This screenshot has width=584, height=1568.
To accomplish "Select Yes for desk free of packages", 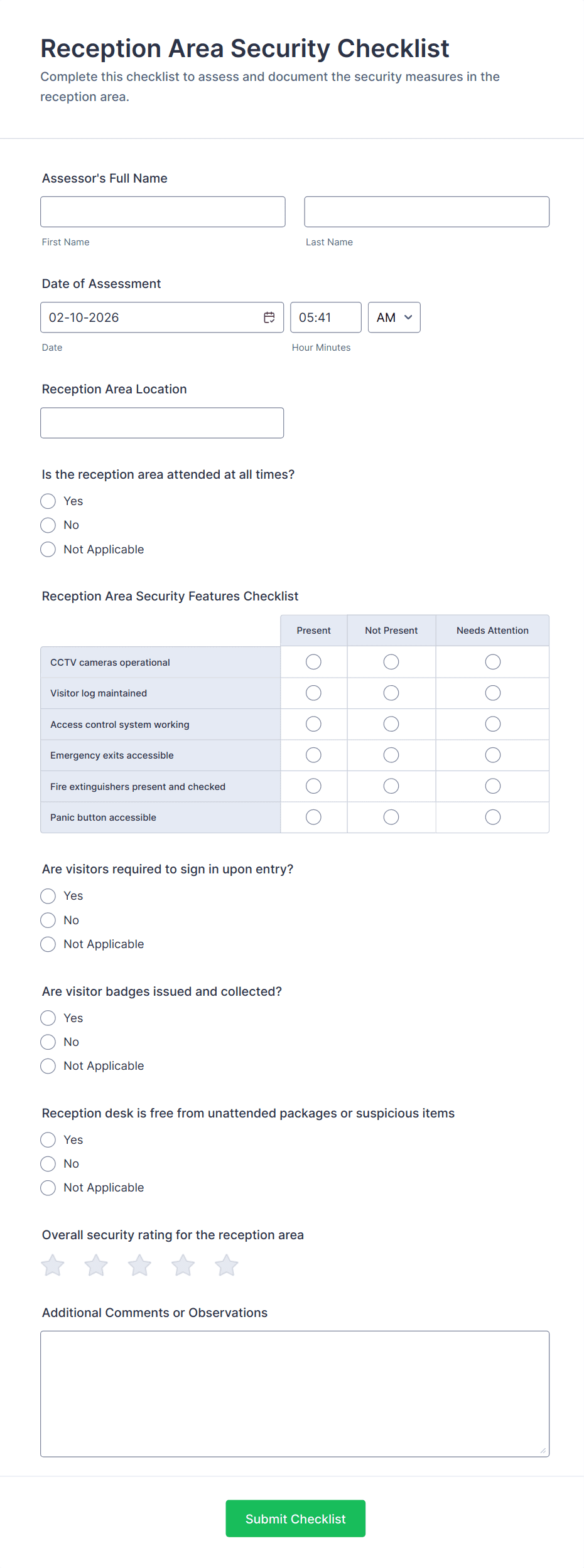I will click(48, 1139).
